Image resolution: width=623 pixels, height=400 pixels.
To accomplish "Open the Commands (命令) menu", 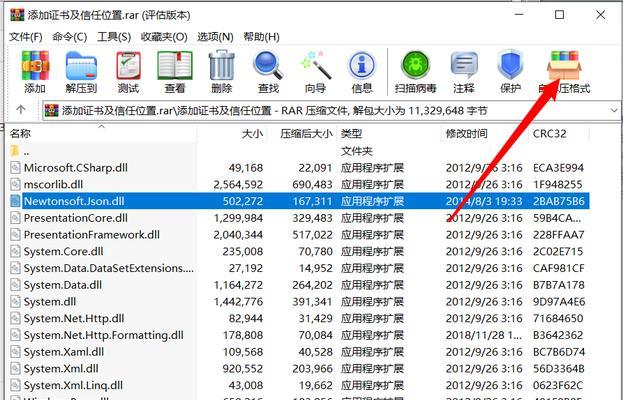I will [70, 37].
